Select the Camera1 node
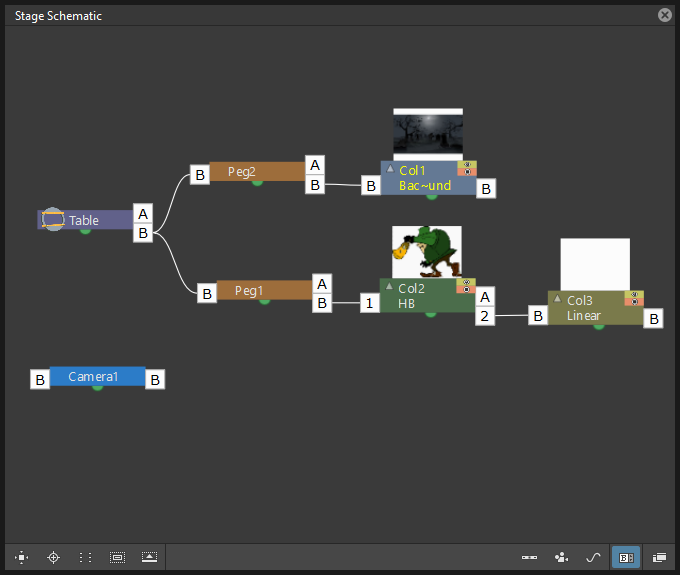The height and width of the screenshot is (575, 680). click(x=98, y=376)
